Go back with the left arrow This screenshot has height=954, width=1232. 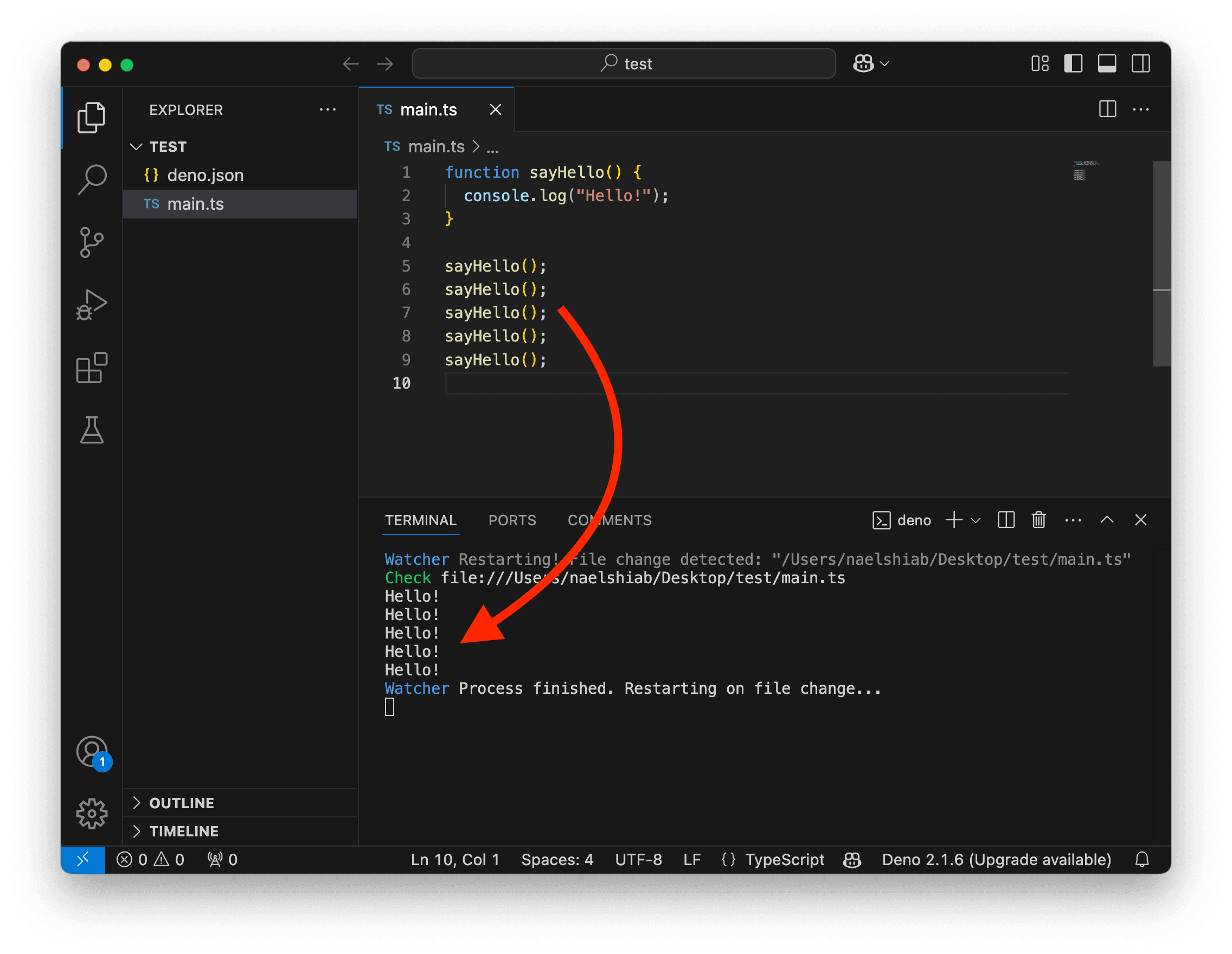click(351, 64)
